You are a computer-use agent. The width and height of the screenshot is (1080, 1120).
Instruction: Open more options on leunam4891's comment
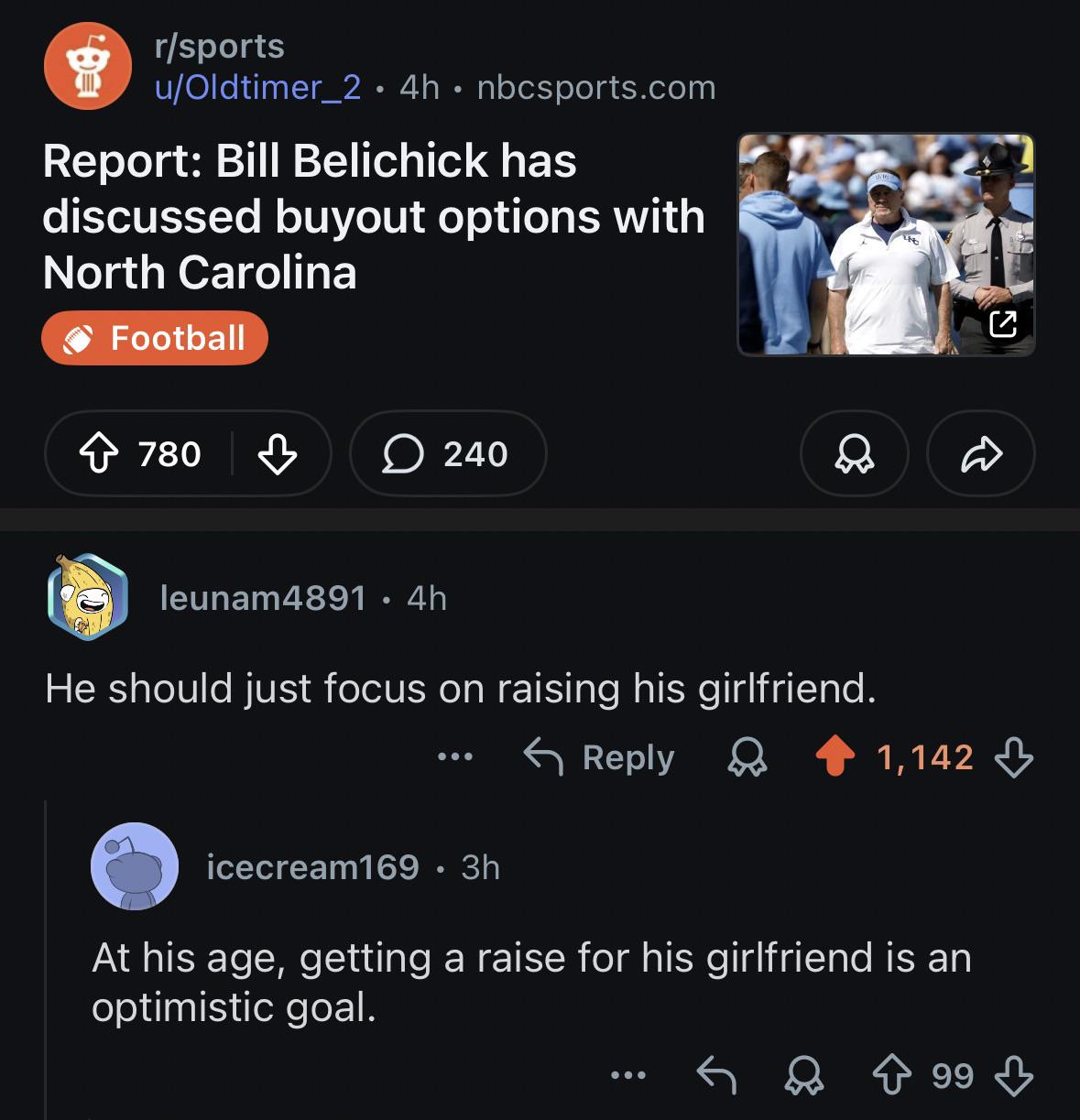(x=454, y=757)
